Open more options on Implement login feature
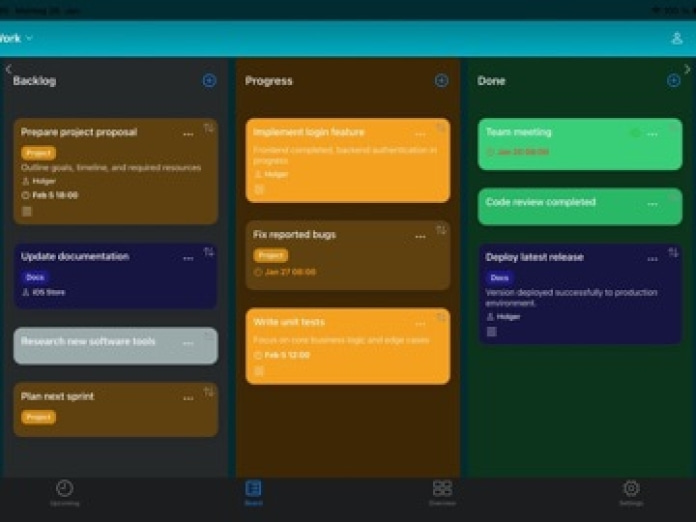 click(420, 134)
